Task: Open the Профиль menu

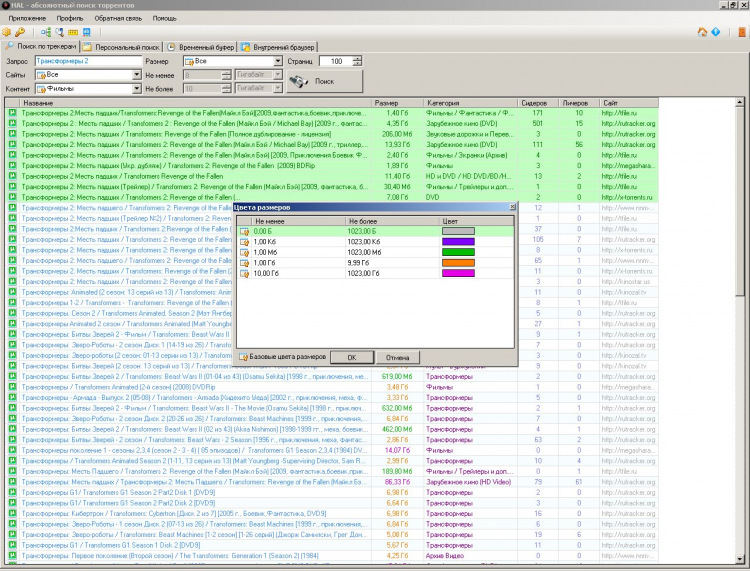Action: [x=70, y=18]
